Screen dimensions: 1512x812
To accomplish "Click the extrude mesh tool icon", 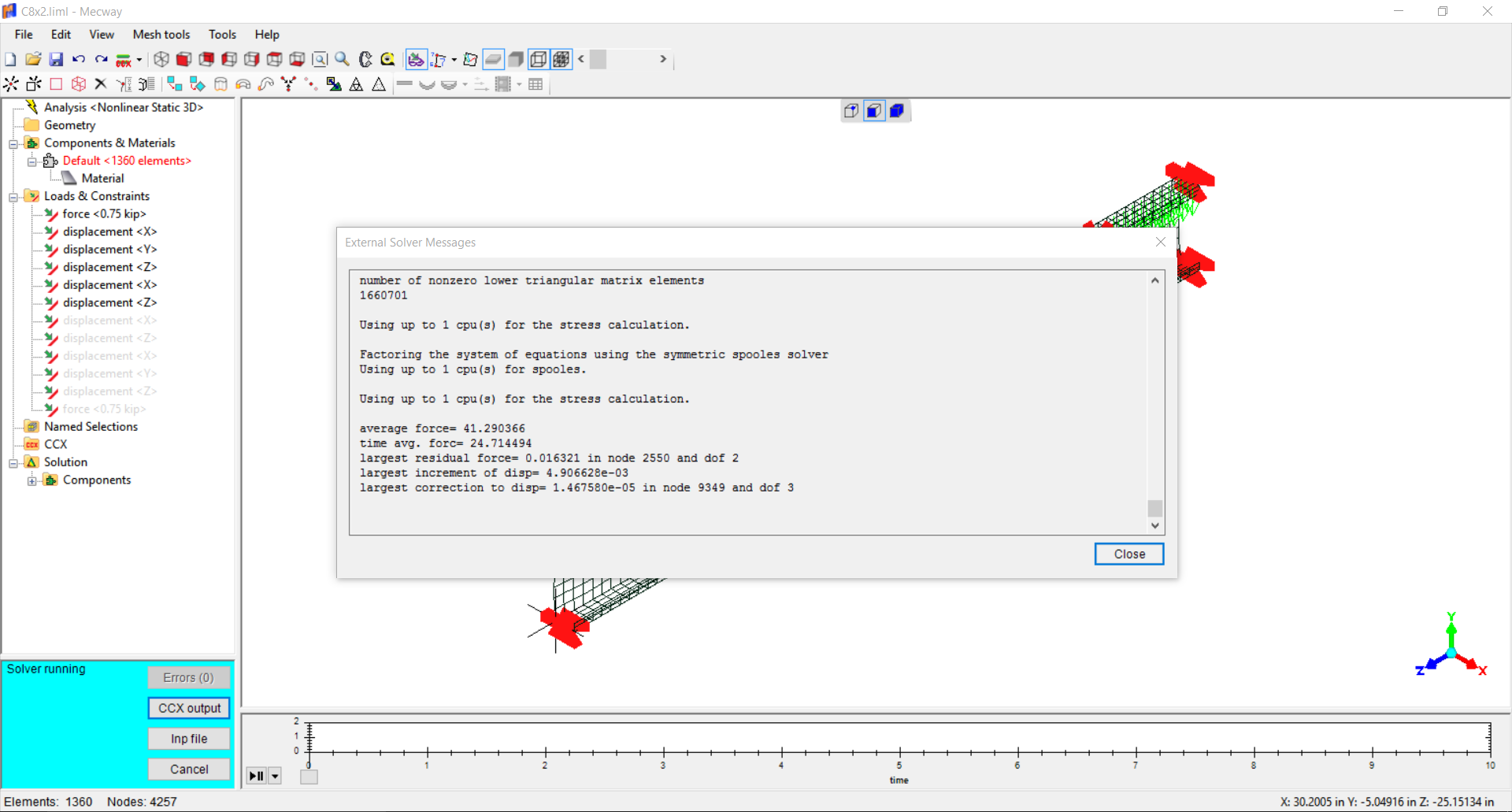I will coord(220,84).
